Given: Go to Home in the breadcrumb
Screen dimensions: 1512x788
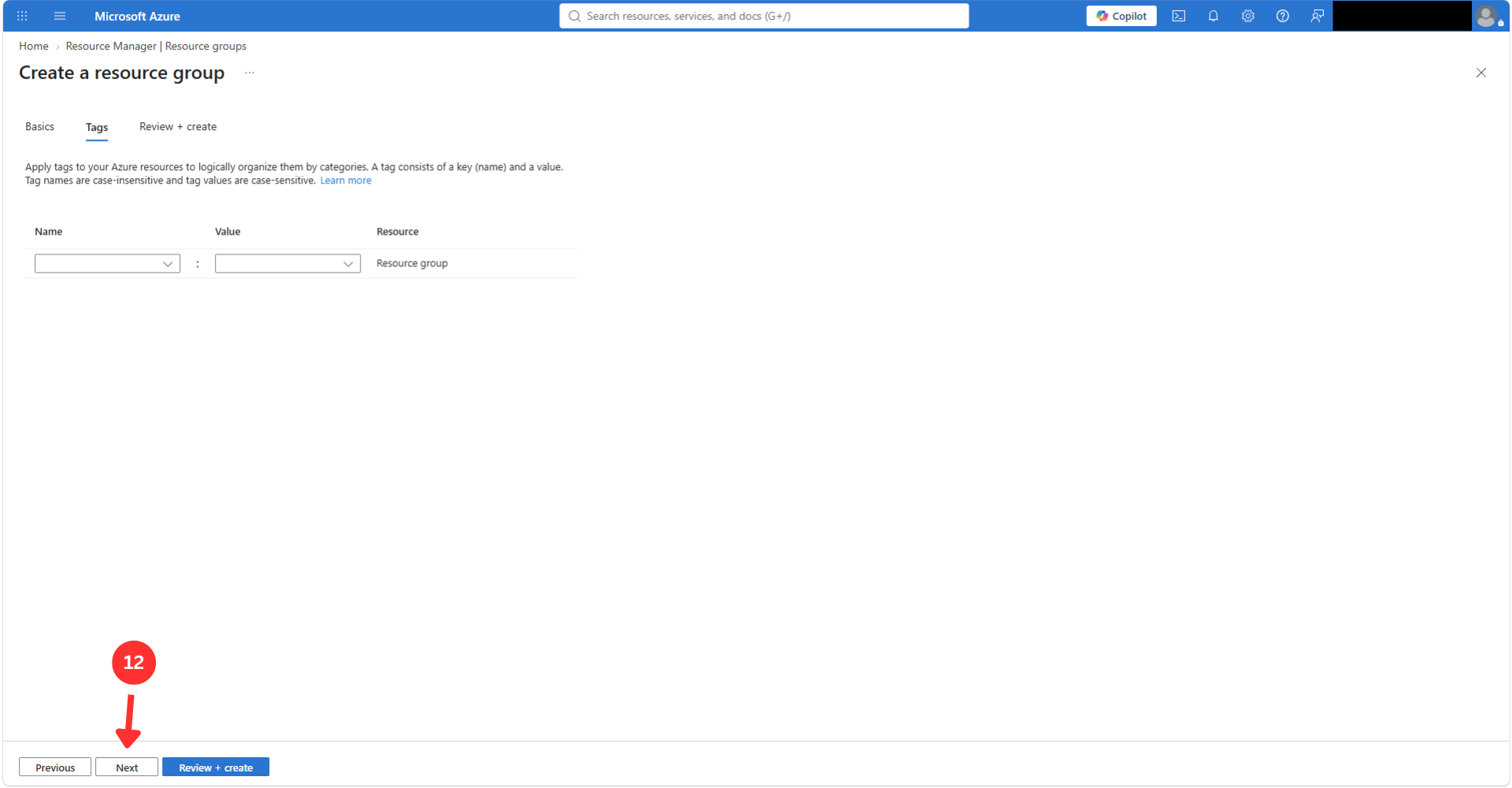Looking at the screenshot, I should [34, 46].
